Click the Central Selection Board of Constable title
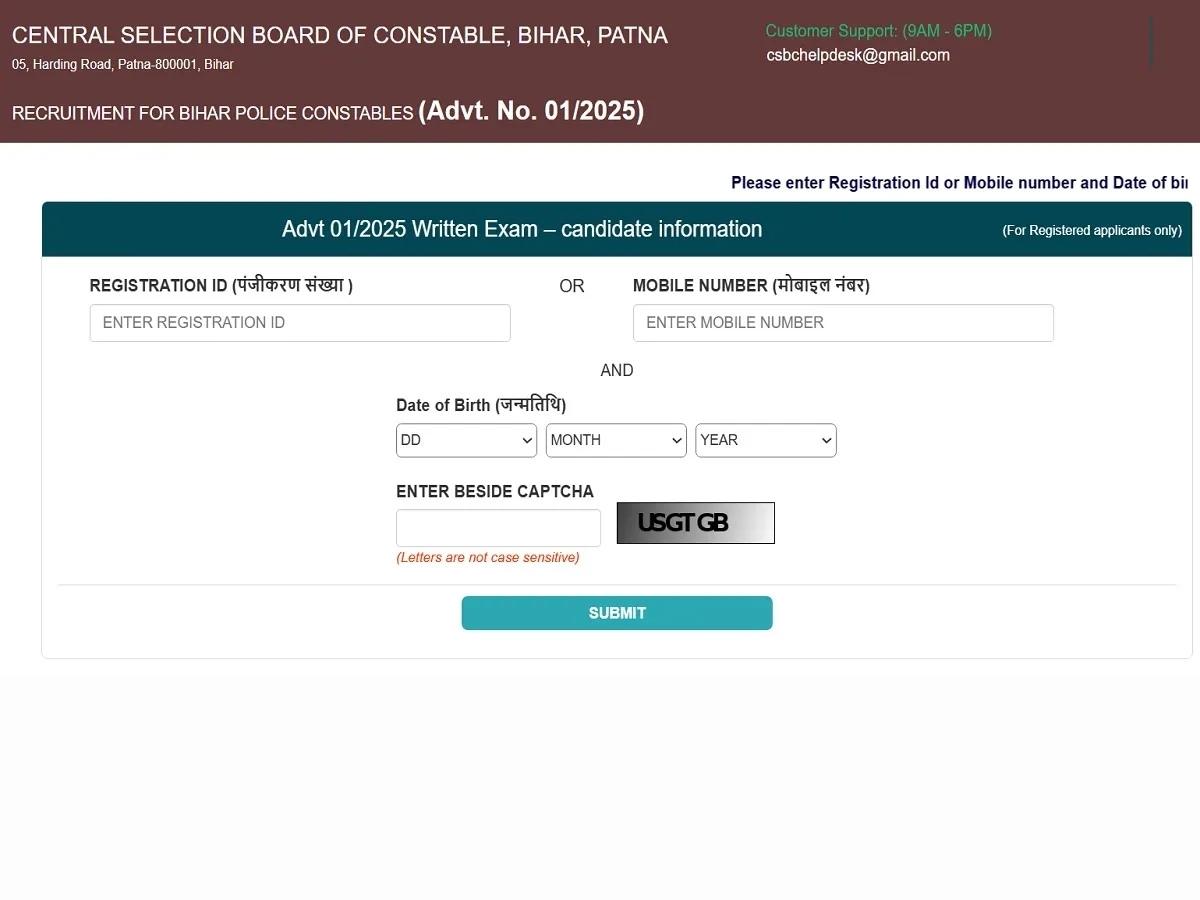Image resolution: width=1200 pixels, height=900 pixels. tap(340, 36)
